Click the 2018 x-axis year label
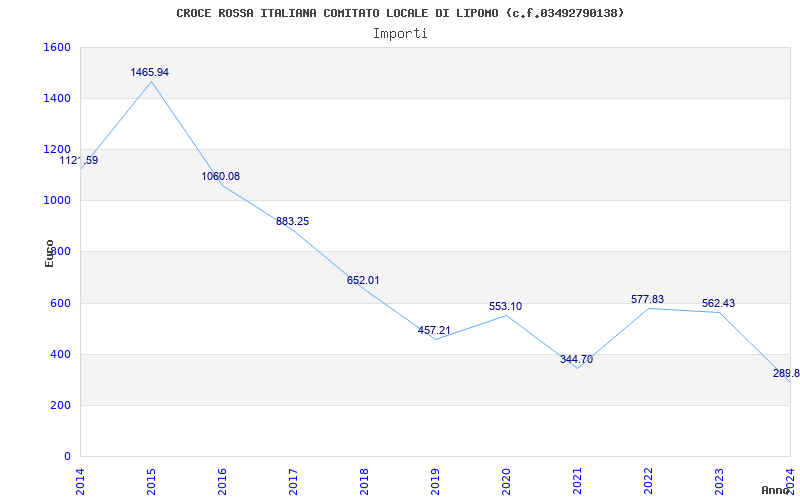This screenshot has width=800, height=500. (x=364, y=481)
